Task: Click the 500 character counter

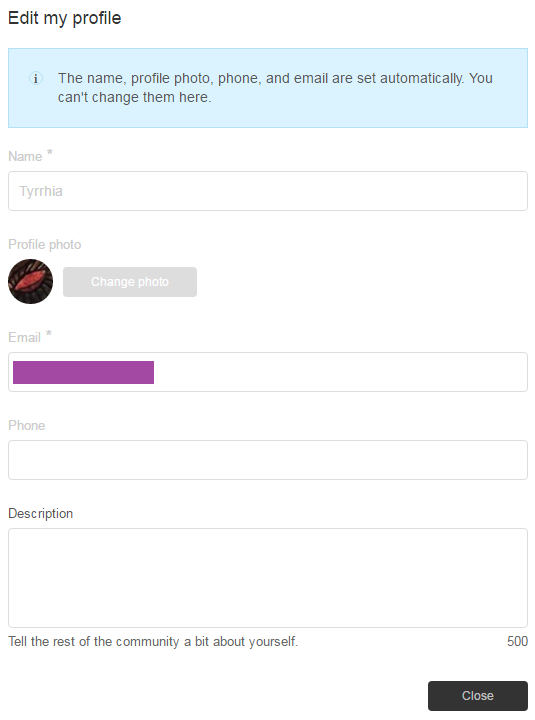Action: [x=517, y=641]
